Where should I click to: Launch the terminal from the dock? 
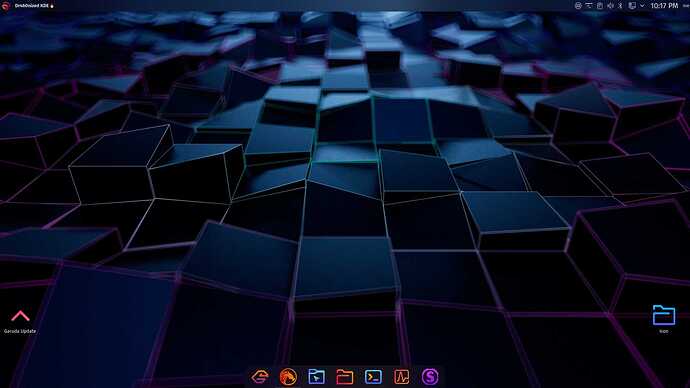373,377
